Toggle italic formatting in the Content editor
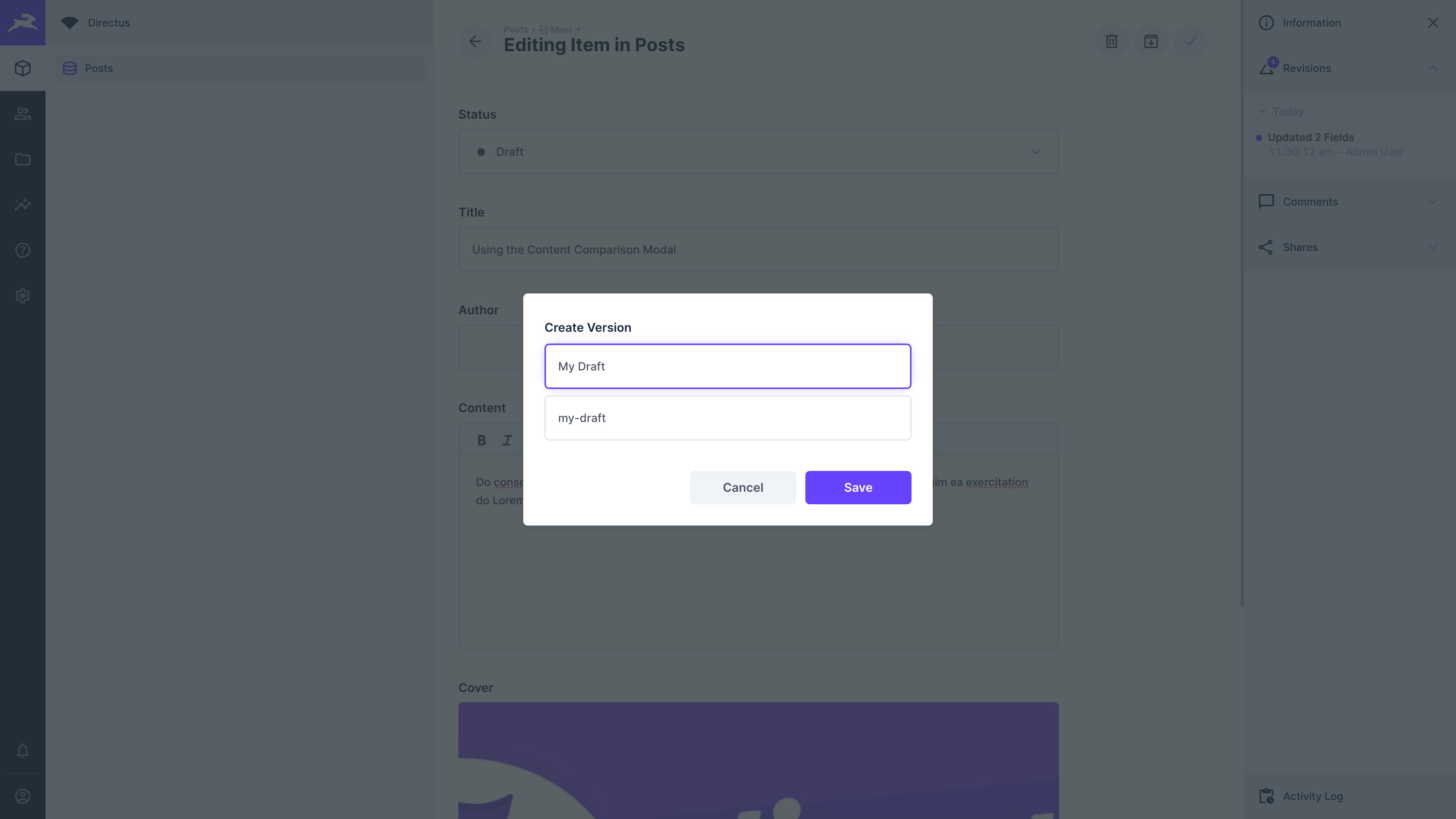This screenshot has width=1456, height=819. point(507,440)
